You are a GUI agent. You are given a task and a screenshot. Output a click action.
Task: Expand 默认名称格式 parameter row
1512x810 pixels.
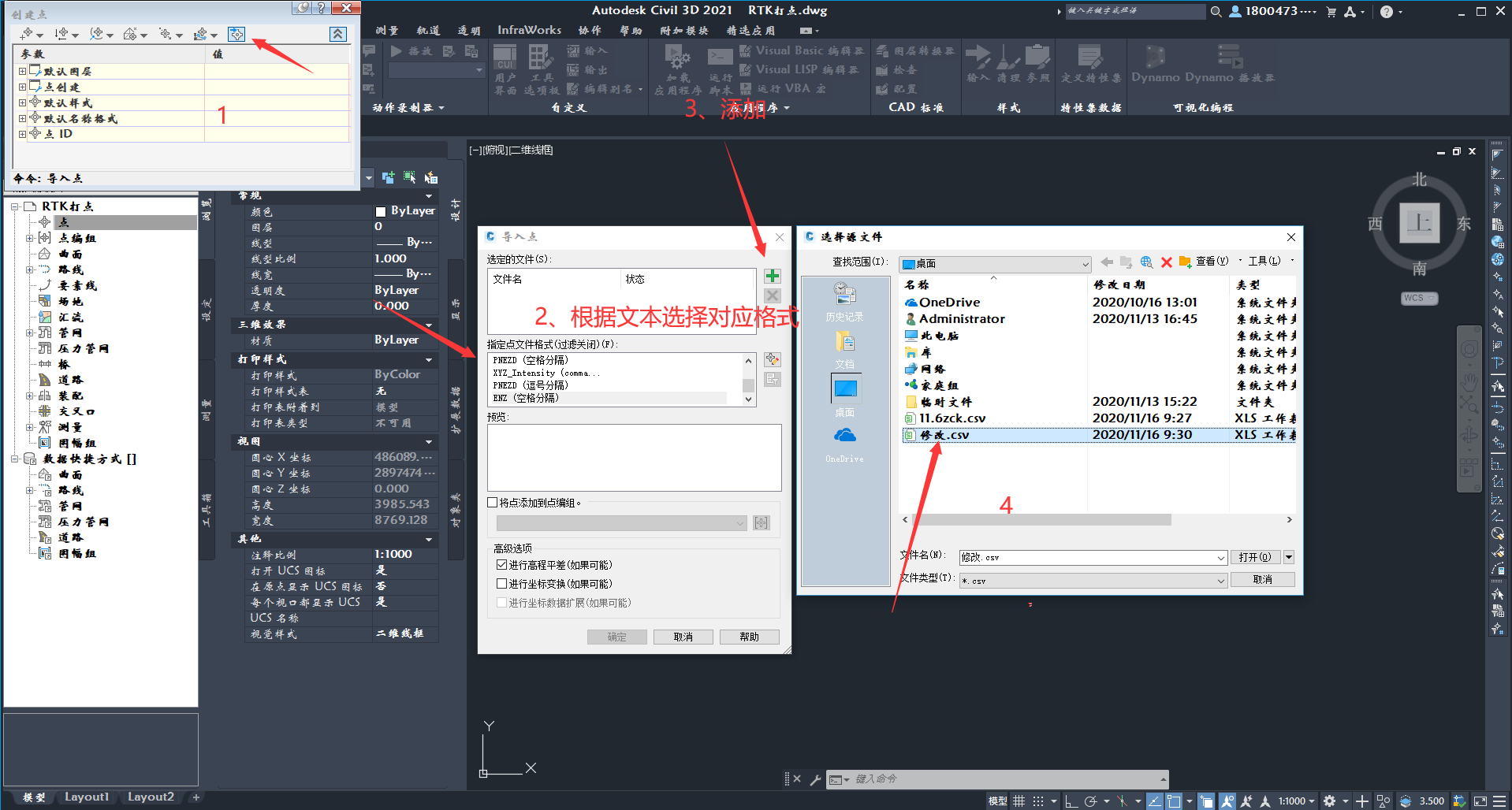(x=22, y=118)
